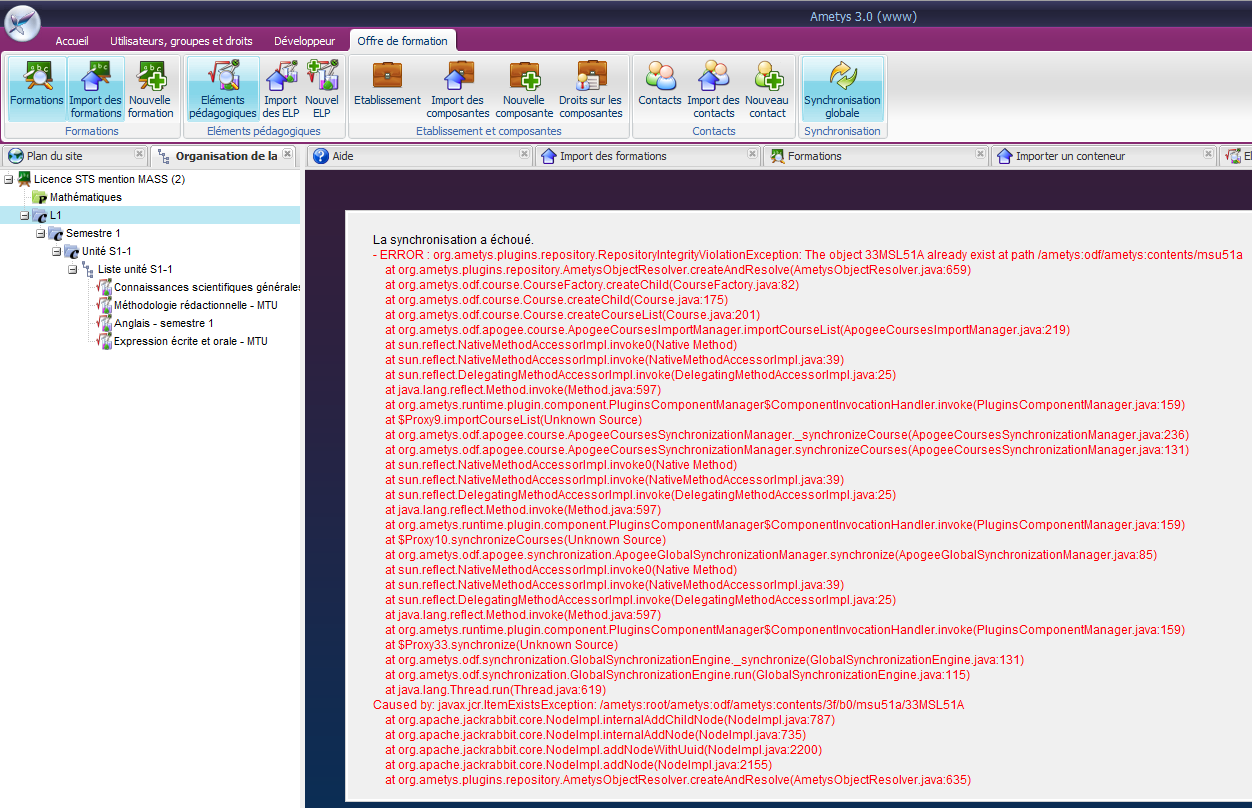Select Méthodologie rédactionnelle - MTU course
This screenshot has height=808, width=1252.
click(196, 305)
